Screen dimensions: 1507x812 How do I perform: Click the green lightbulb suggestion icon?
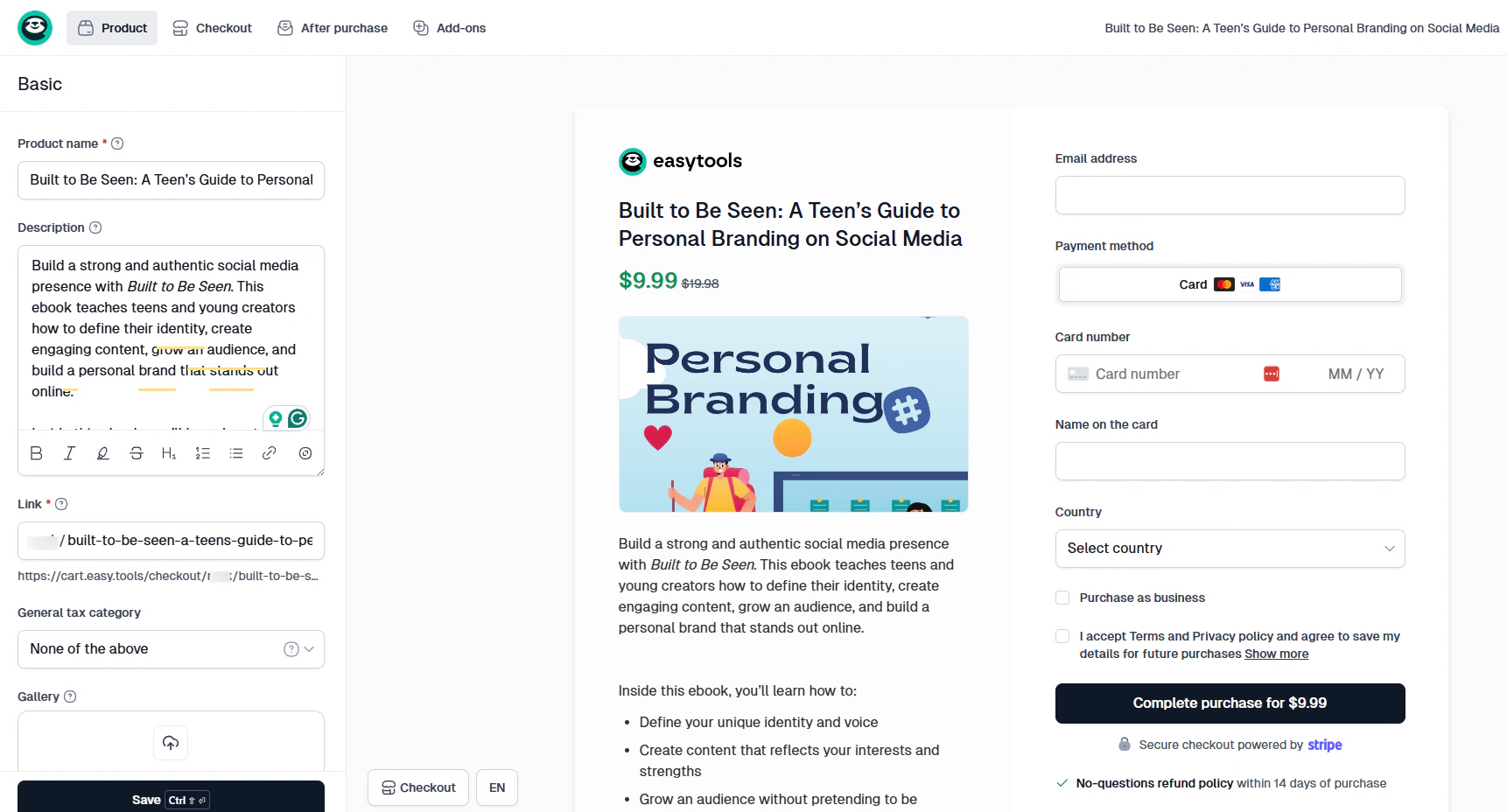(x=276, y=419)
